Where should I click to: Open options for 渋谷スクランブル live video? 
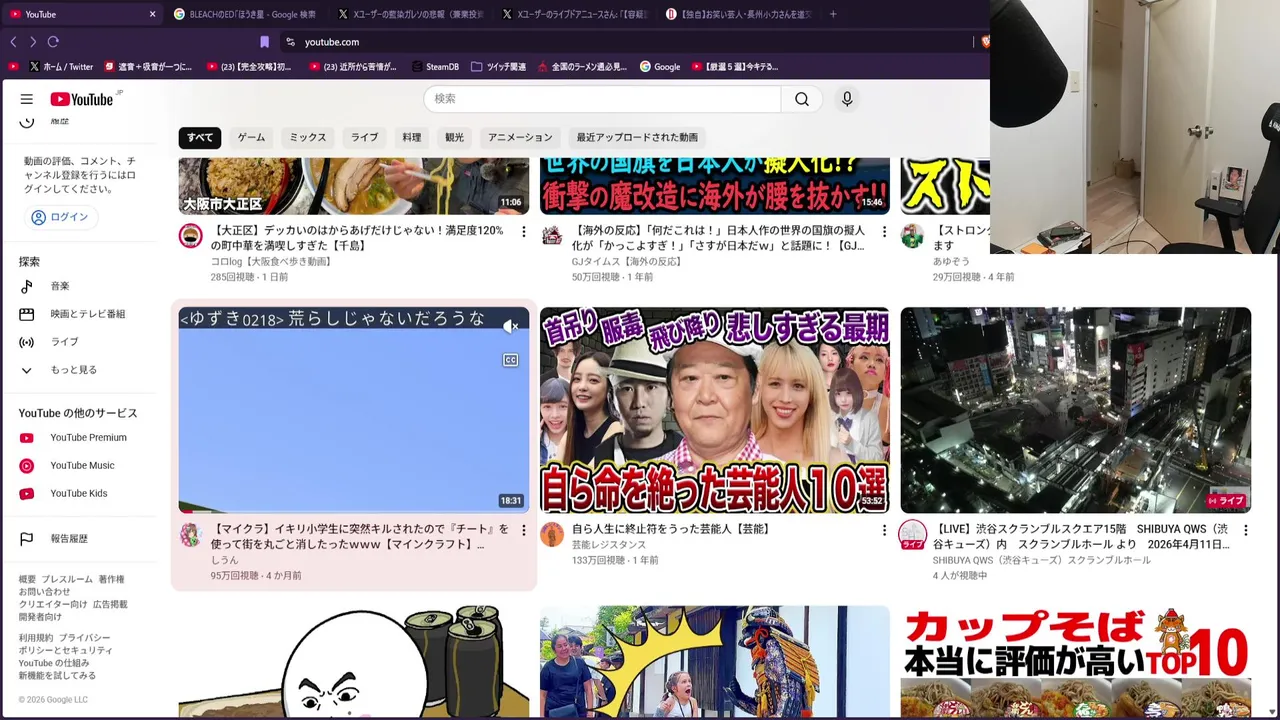pyautogui.click(x=1245, y=530)
